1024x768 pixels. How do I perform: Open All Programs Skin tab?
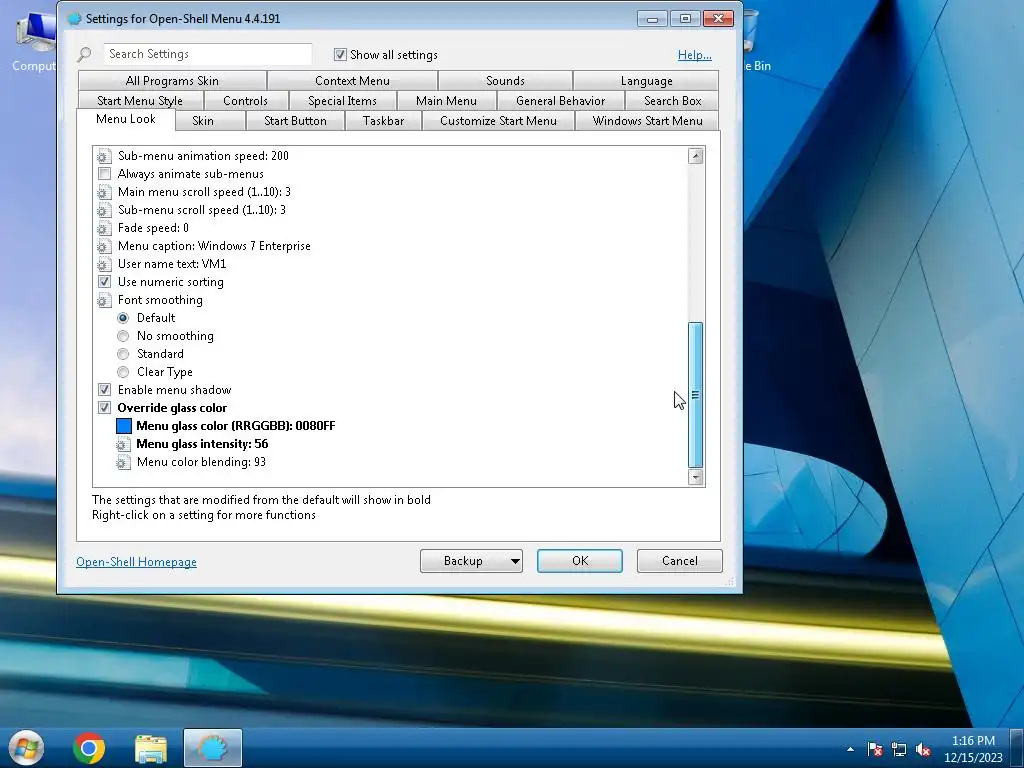pos(172,81)
